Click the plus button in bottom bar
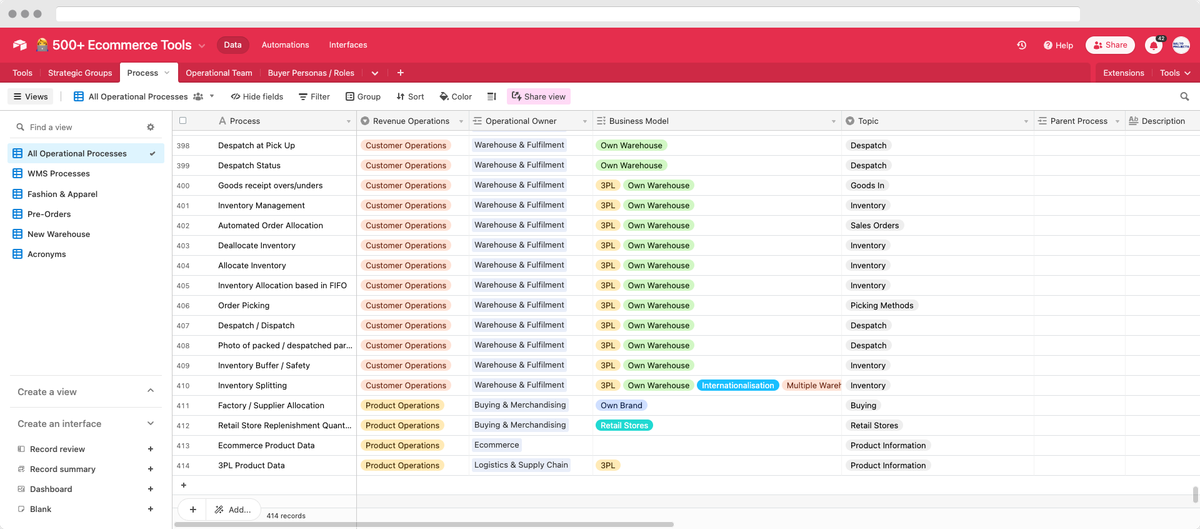Viewport: 1200px width, 529px height. (193, 509)
